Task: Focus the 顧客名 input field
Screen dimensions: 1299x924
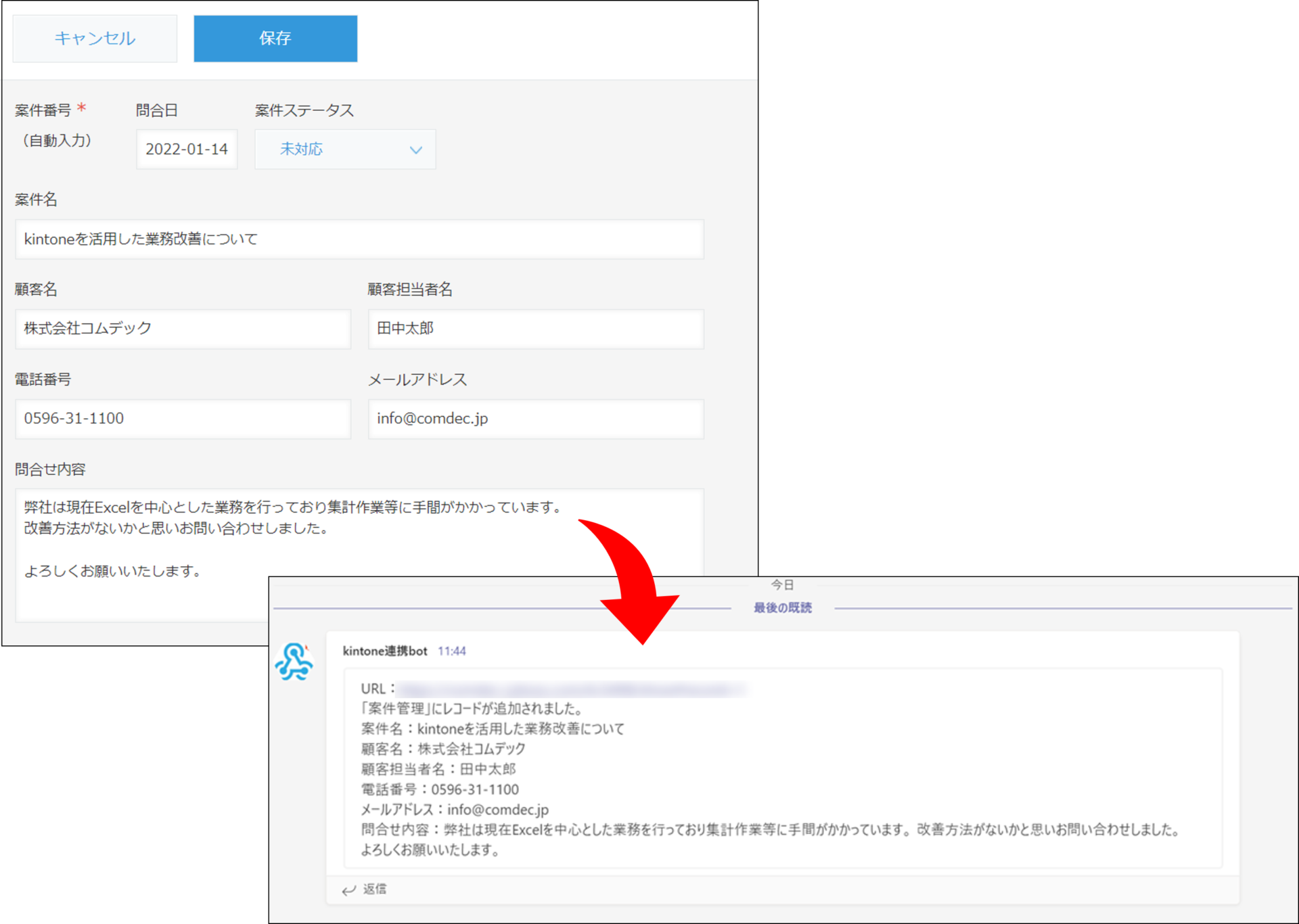Action: click(x=183, y=329)
